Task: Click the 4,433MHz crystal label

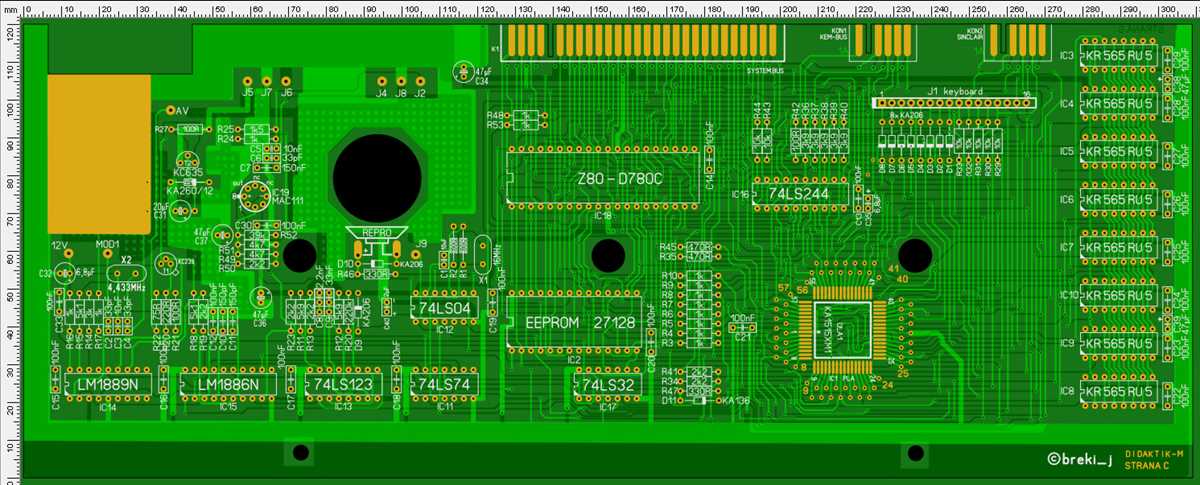Action: coord(126,287)
